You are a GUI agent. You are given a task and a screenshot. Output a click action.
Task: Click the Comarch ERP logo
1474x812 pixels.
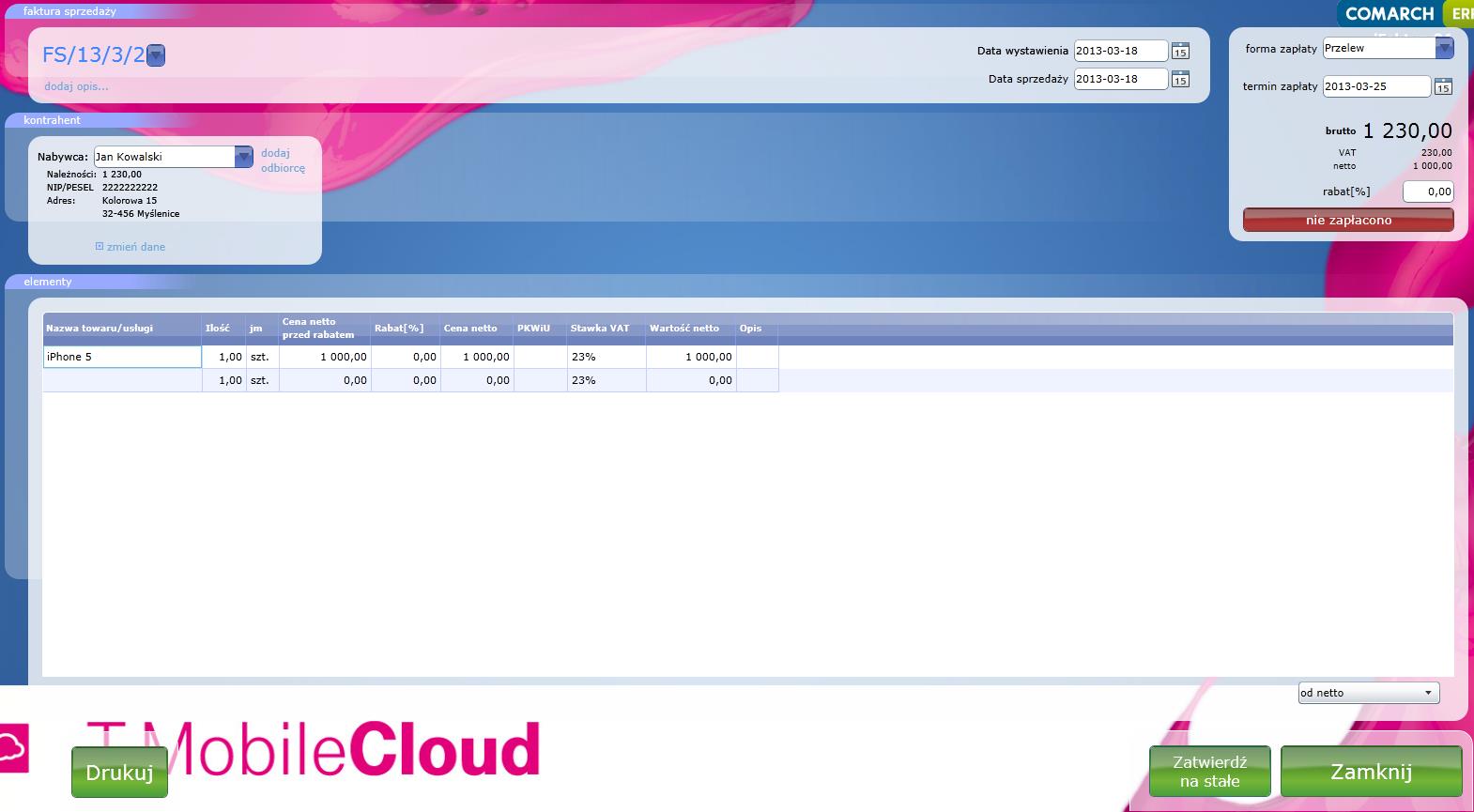pyautogui.click(x=1405, y=13)
